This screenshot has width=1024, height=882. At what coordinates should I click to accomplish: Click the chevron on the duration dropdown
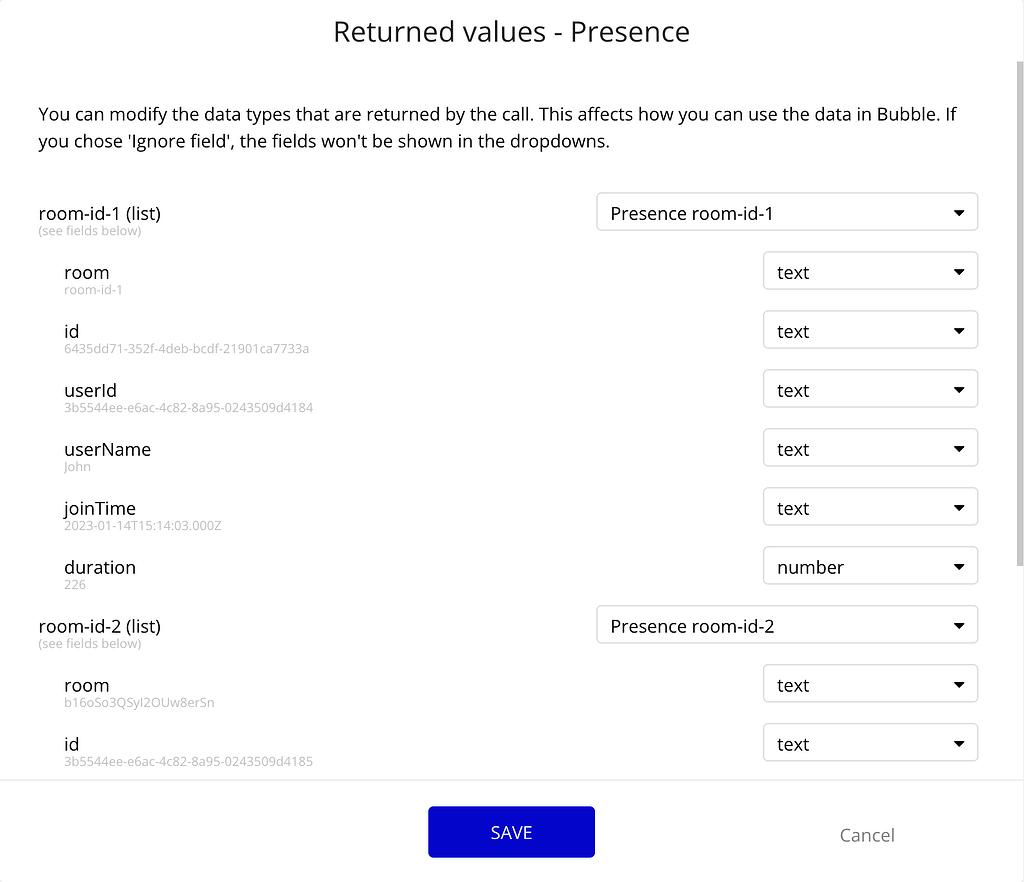pos(958,566)
